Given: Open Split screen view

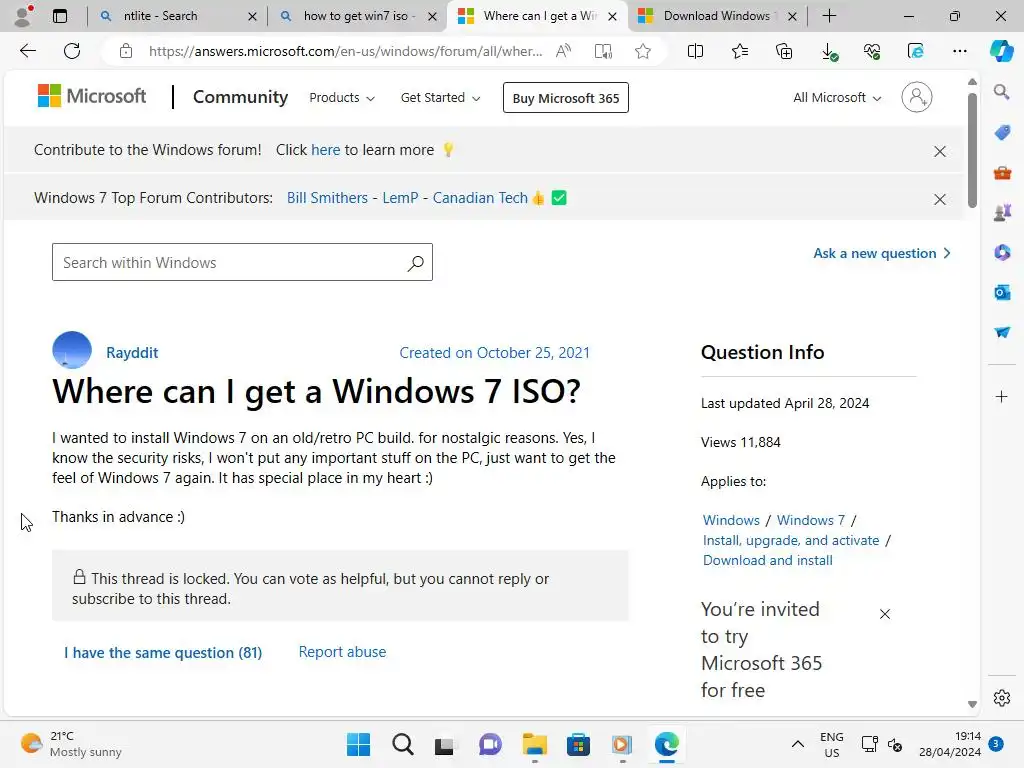Looking at the screenshot, I should pyautogui.click(x=696, y=51).
